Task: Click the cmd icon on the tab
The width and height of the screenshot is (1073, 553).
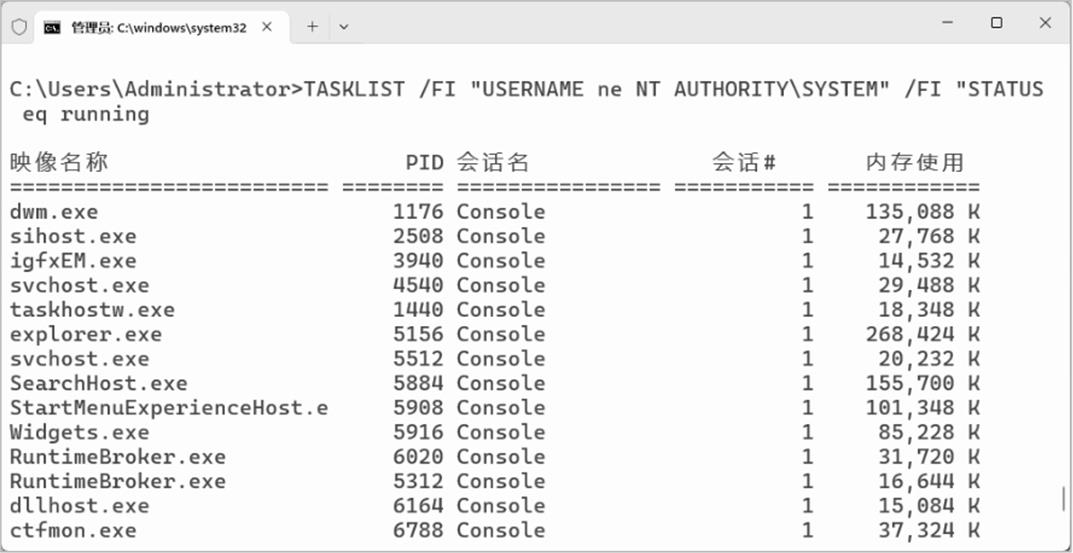Action: [52, 27]
